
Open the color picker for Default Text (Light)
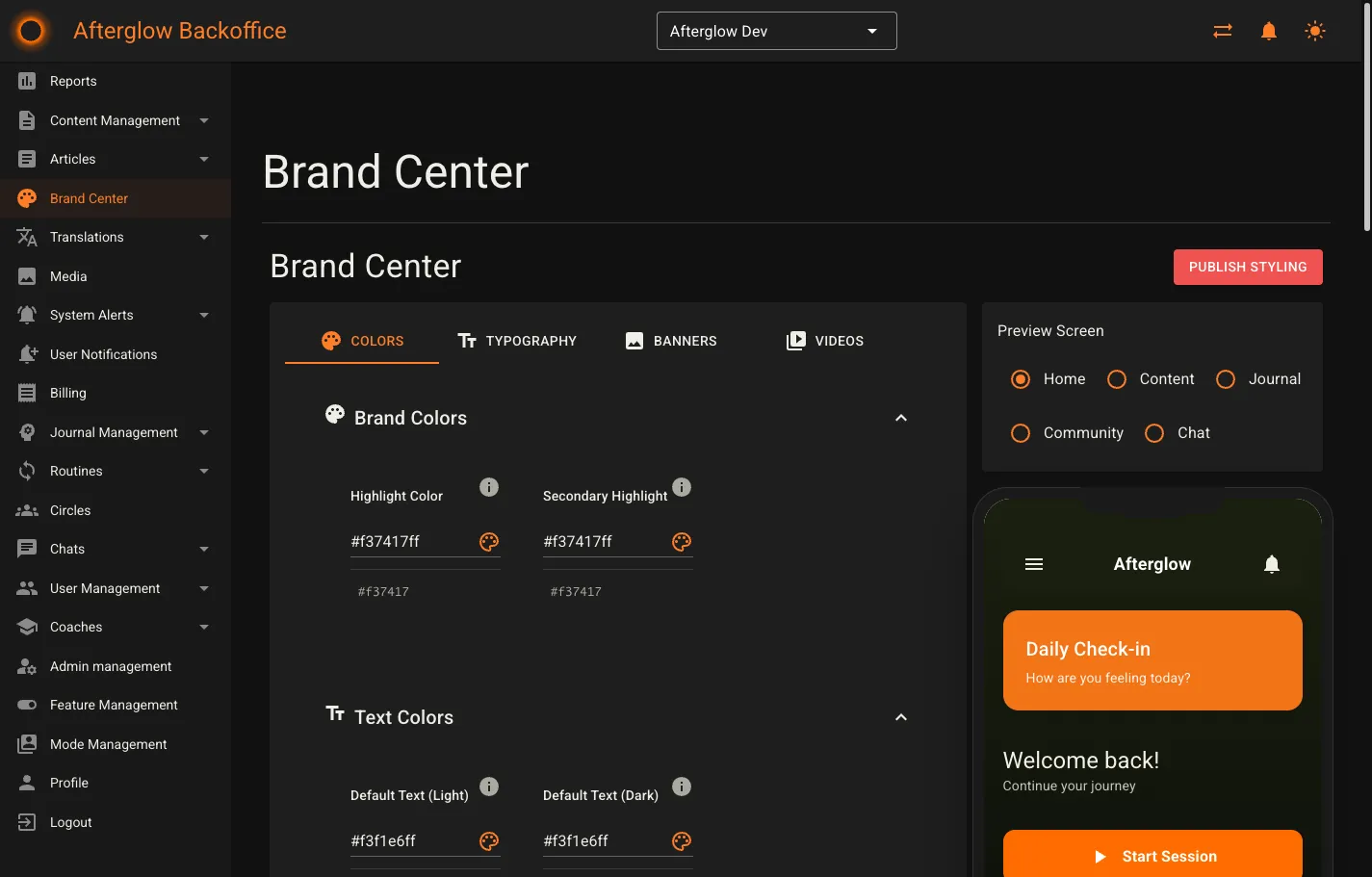(x=489, y=840)
